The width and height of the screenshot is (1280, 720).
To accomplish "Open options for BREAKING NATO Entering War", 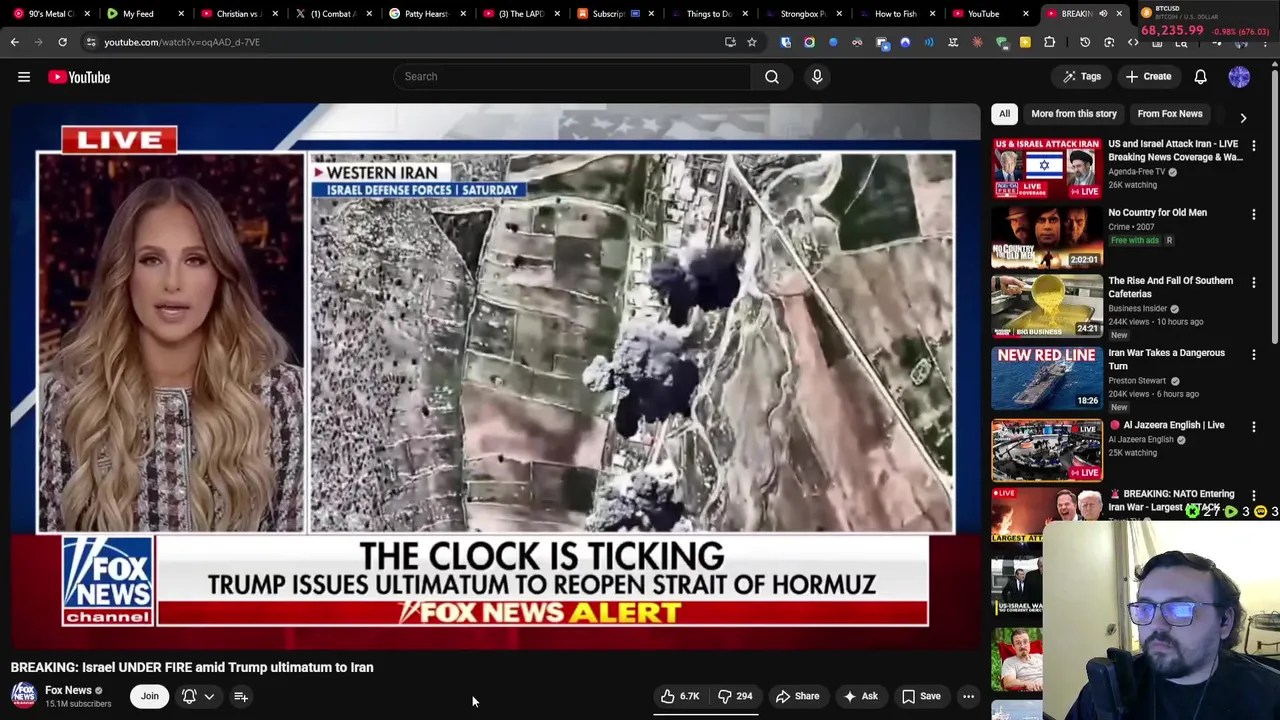I will point(1253,495).
